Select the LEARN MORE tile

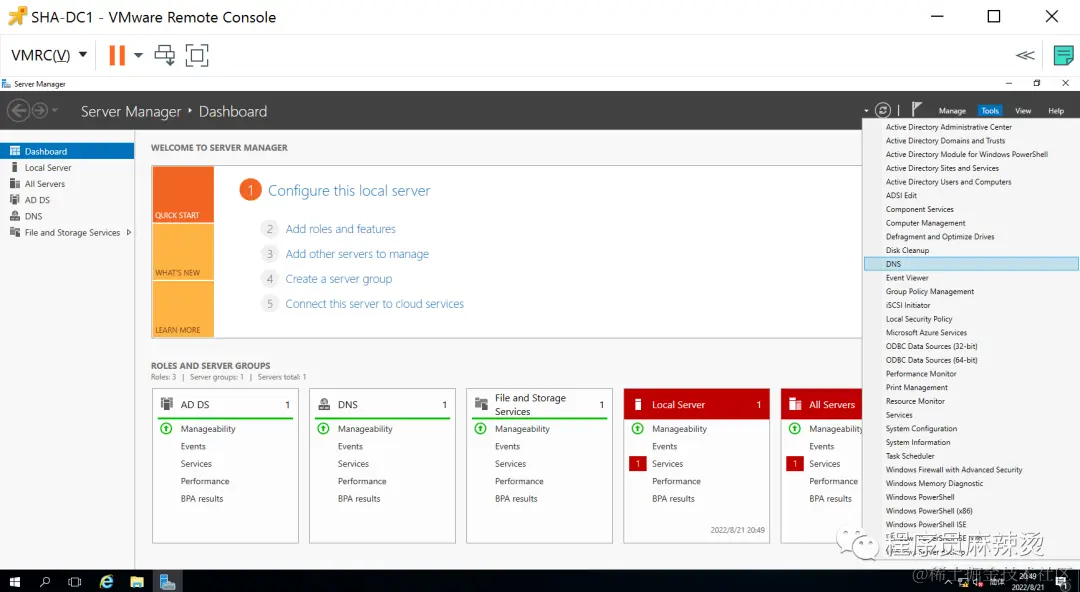click(x=183, y=309)
